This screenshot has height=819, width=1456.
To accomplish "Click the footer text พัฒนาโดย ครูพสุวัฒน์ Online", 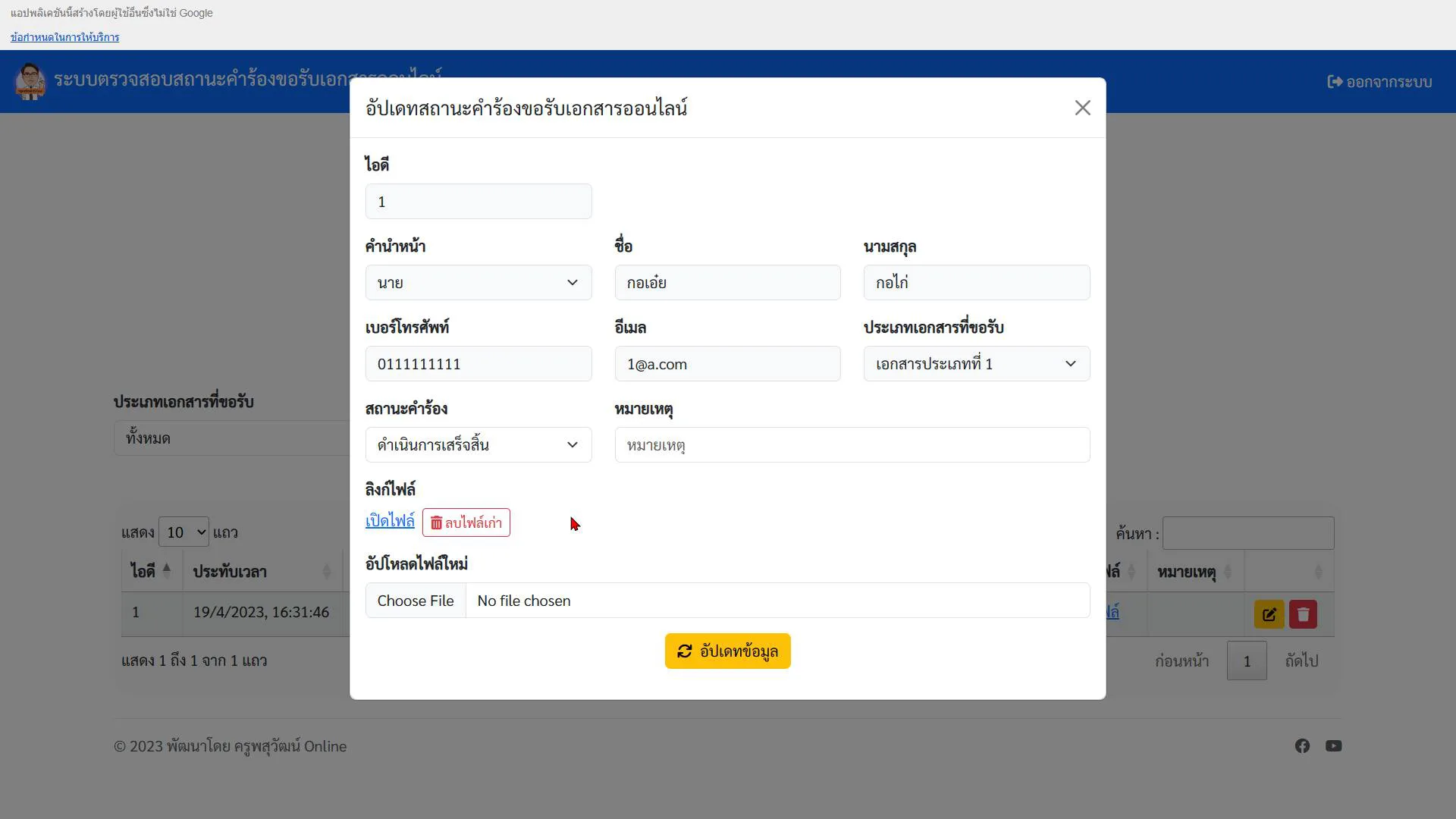I will (257, 746).
